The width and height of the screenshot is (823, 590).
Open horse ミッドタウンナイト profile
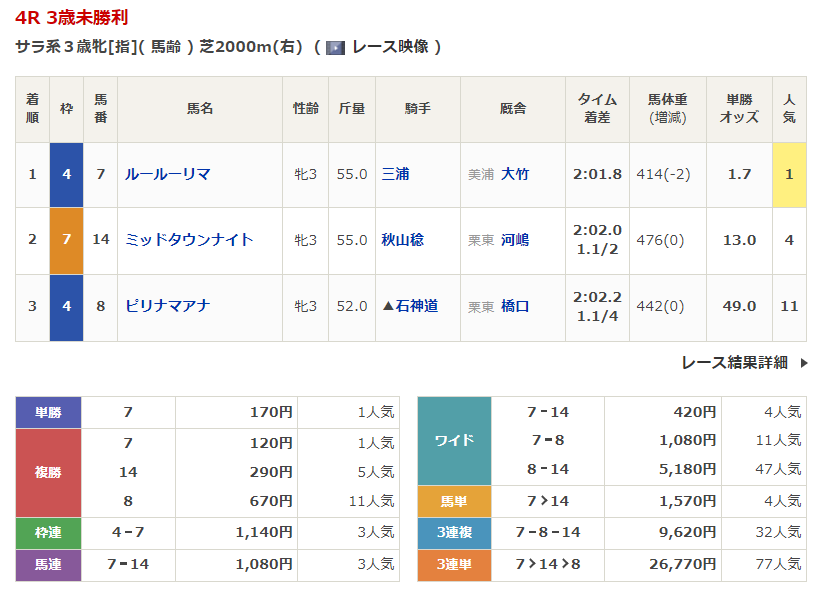point(188,240)
